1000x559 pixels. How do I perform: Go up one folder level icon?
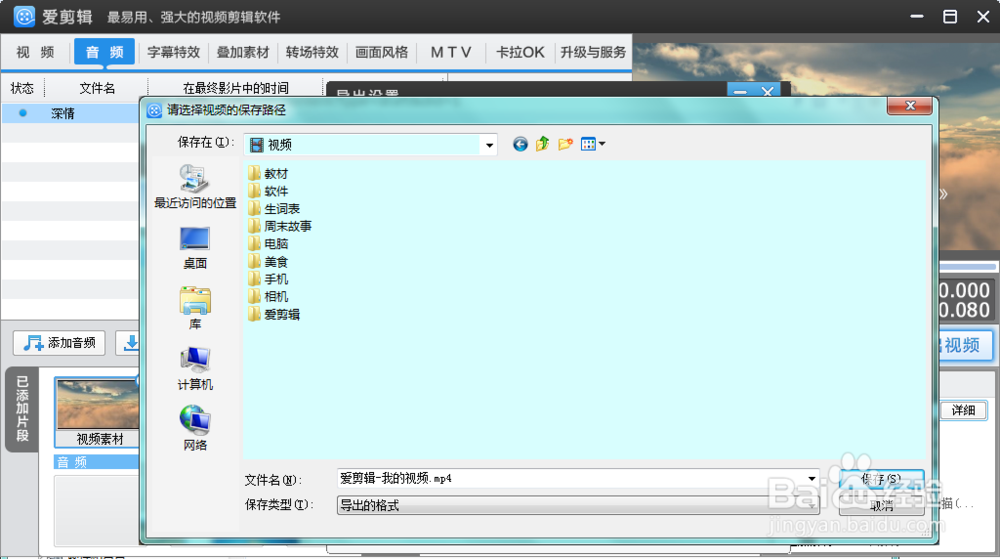coord(543,144)
